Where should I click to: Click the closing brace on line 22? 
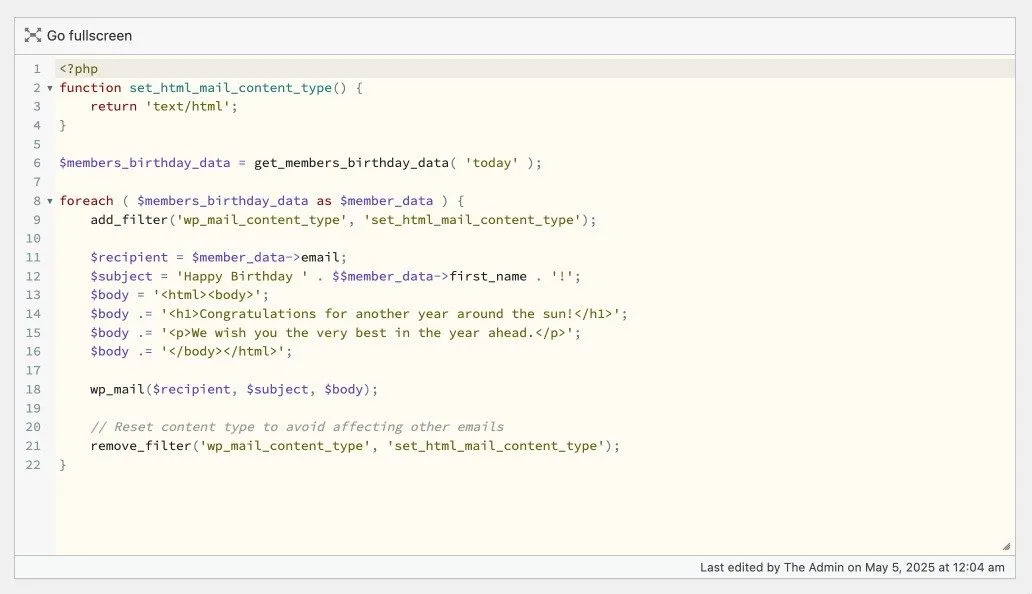[x=63, y=464]
